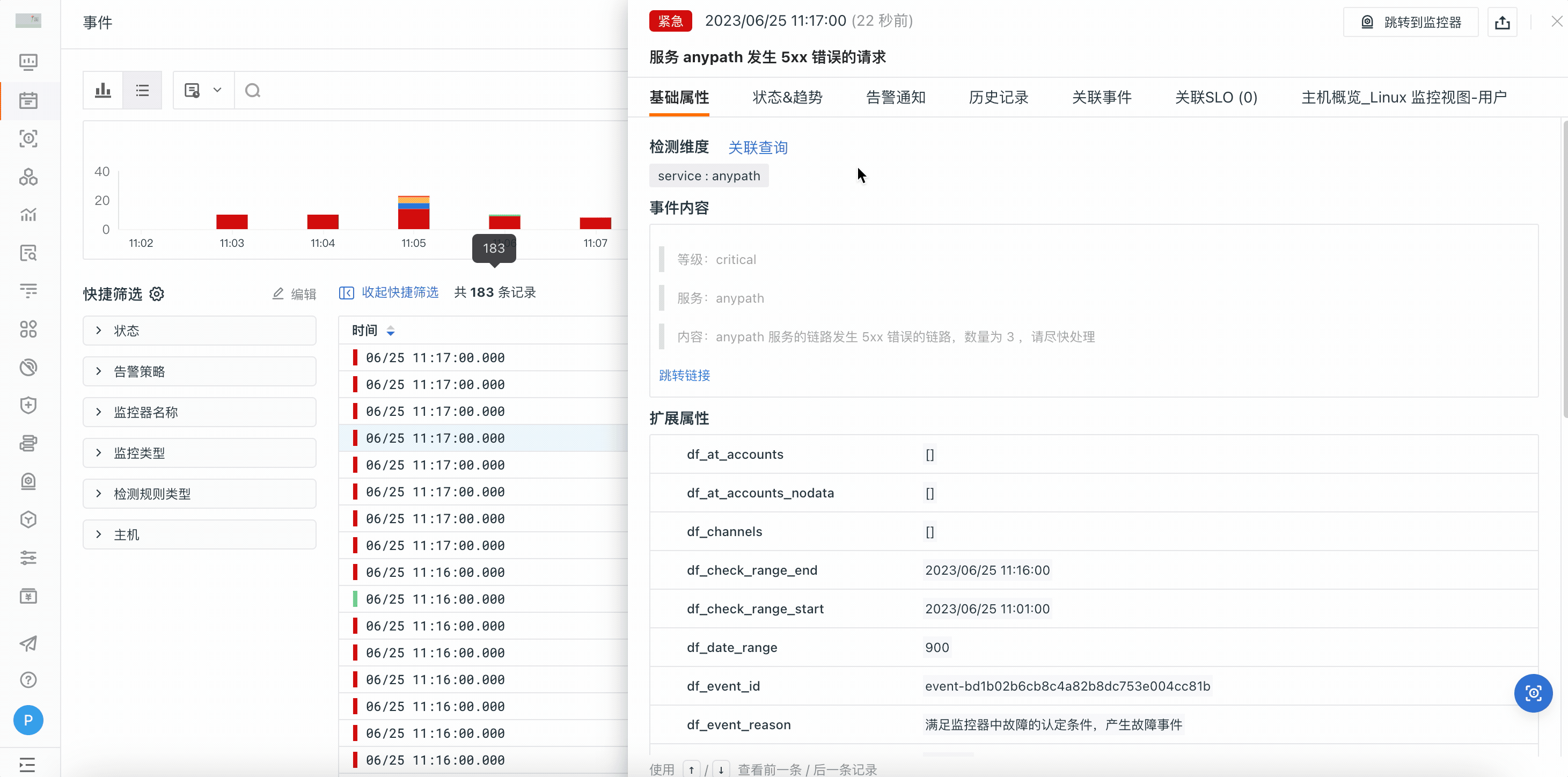1568x777 pixels.
Task: Click the df_date_range value 900
Action: coord(937,647)
